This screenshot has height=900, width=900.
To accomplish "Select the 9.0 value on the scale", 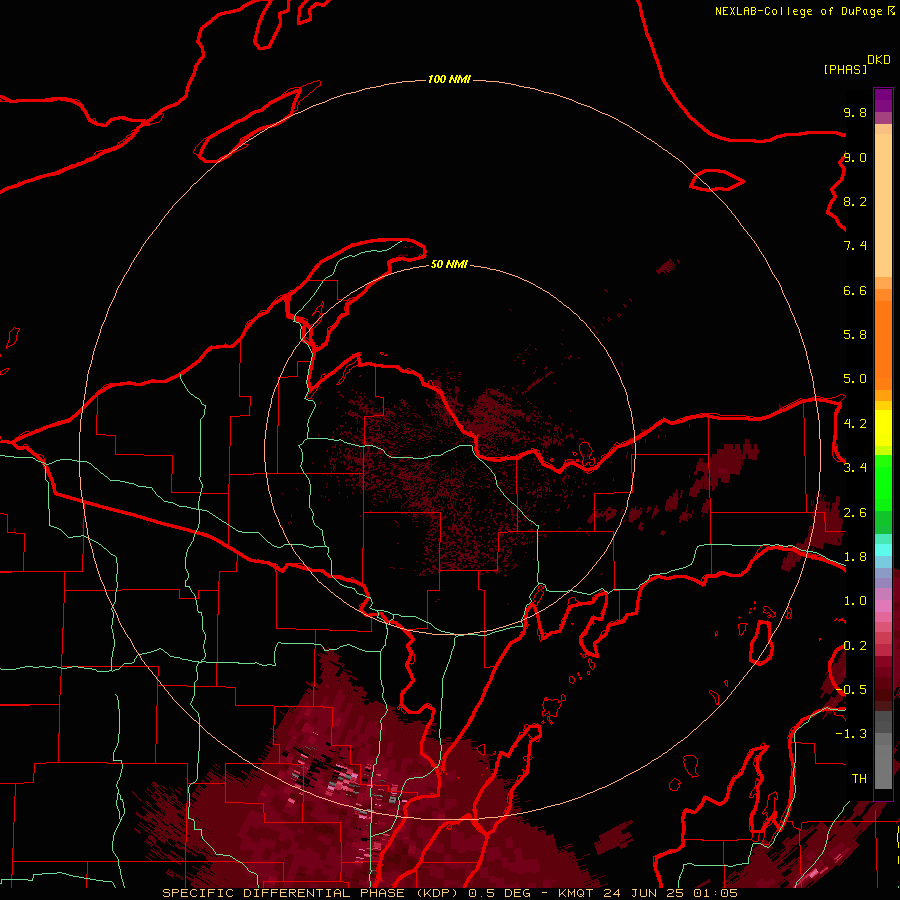I will tap(855, 157).
